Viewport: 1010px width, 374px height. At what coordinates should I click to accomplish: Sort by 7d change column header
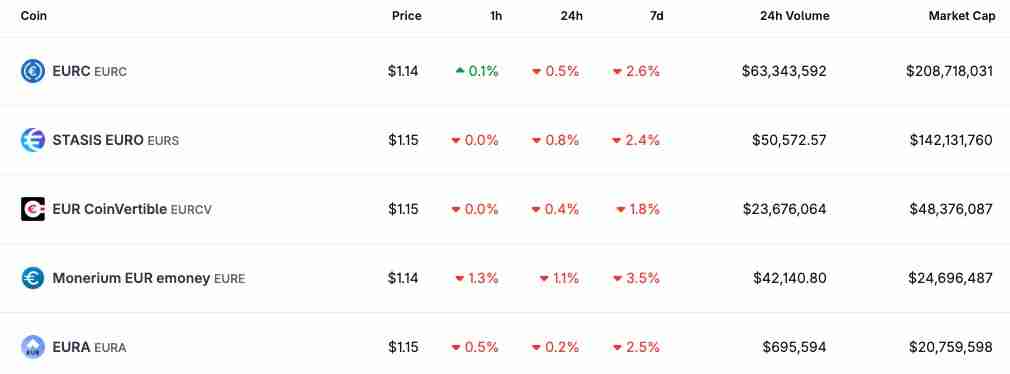(656, 16)
